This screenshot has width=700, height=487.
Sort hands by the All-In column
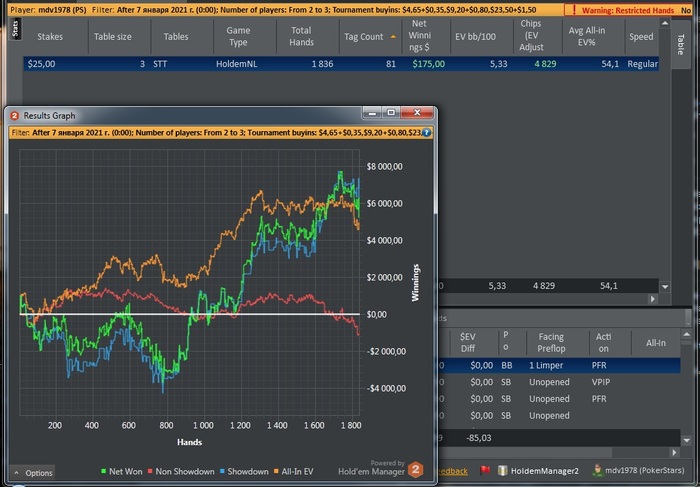point(655,342)
